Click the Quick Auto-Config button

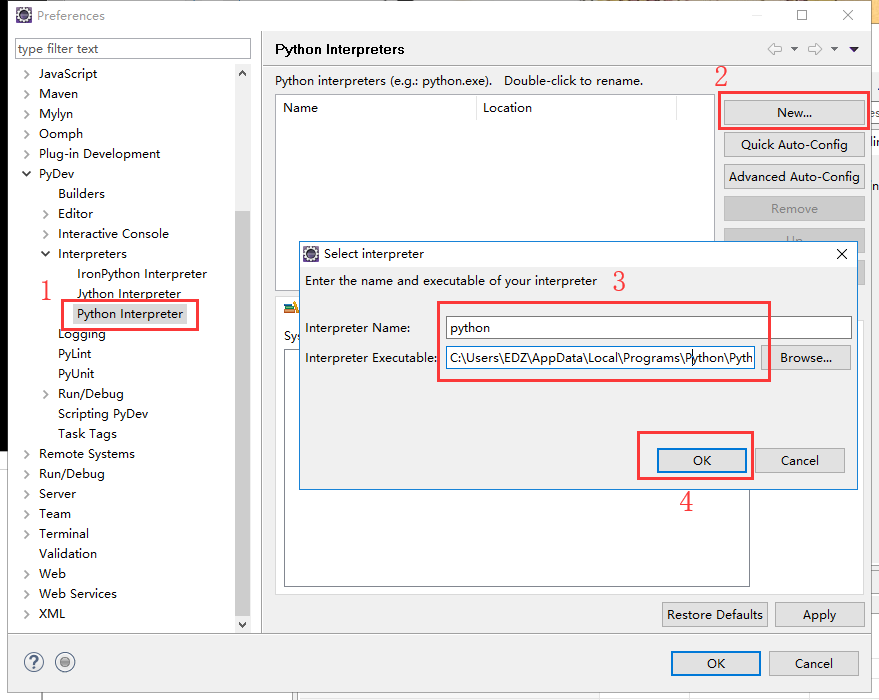793,144
